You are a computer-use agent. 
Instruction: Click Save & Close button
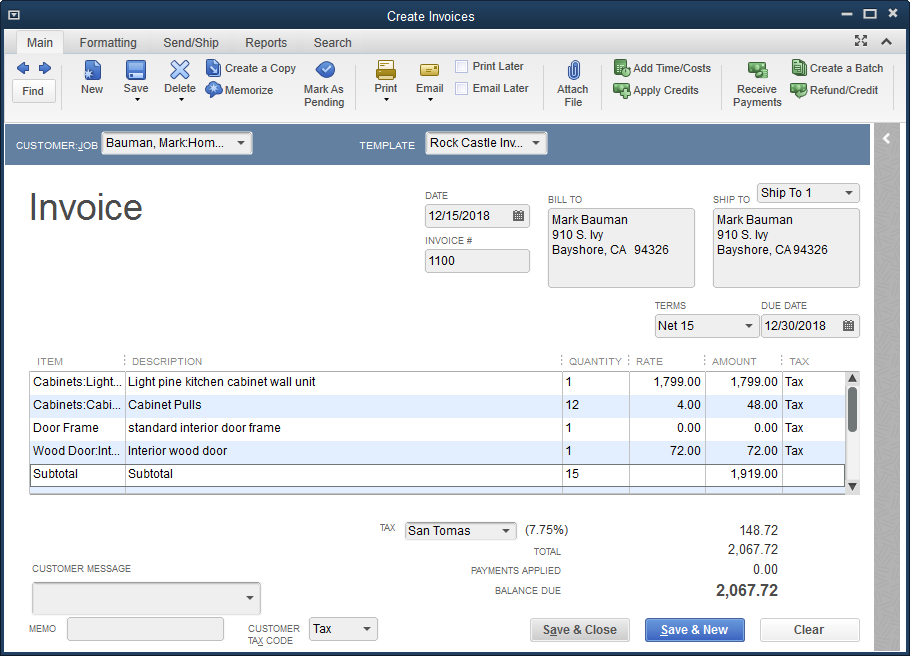coord(580,630)
